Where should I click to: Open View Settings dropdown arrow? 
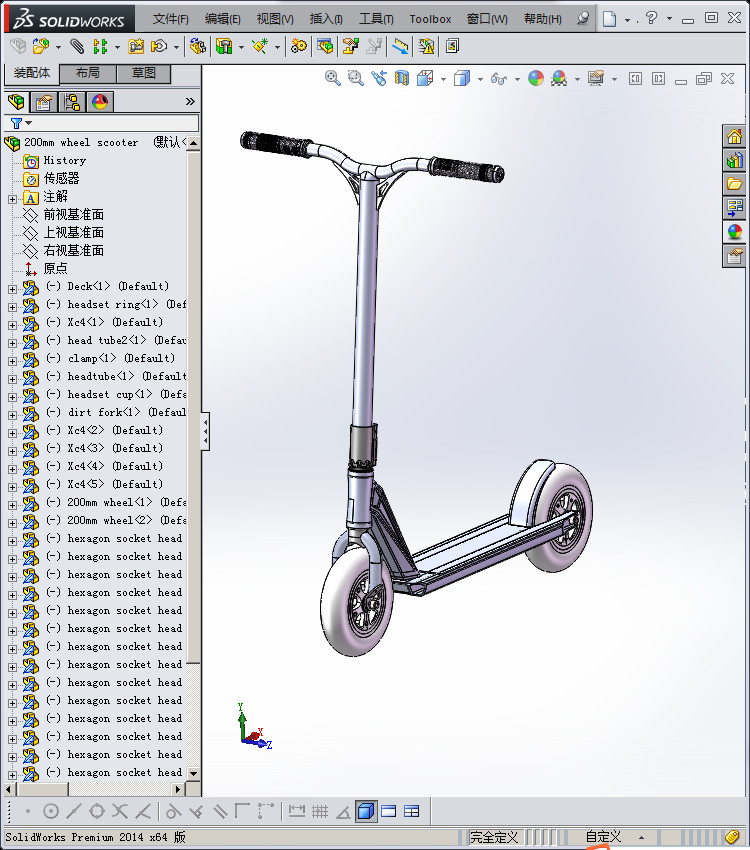614,79
